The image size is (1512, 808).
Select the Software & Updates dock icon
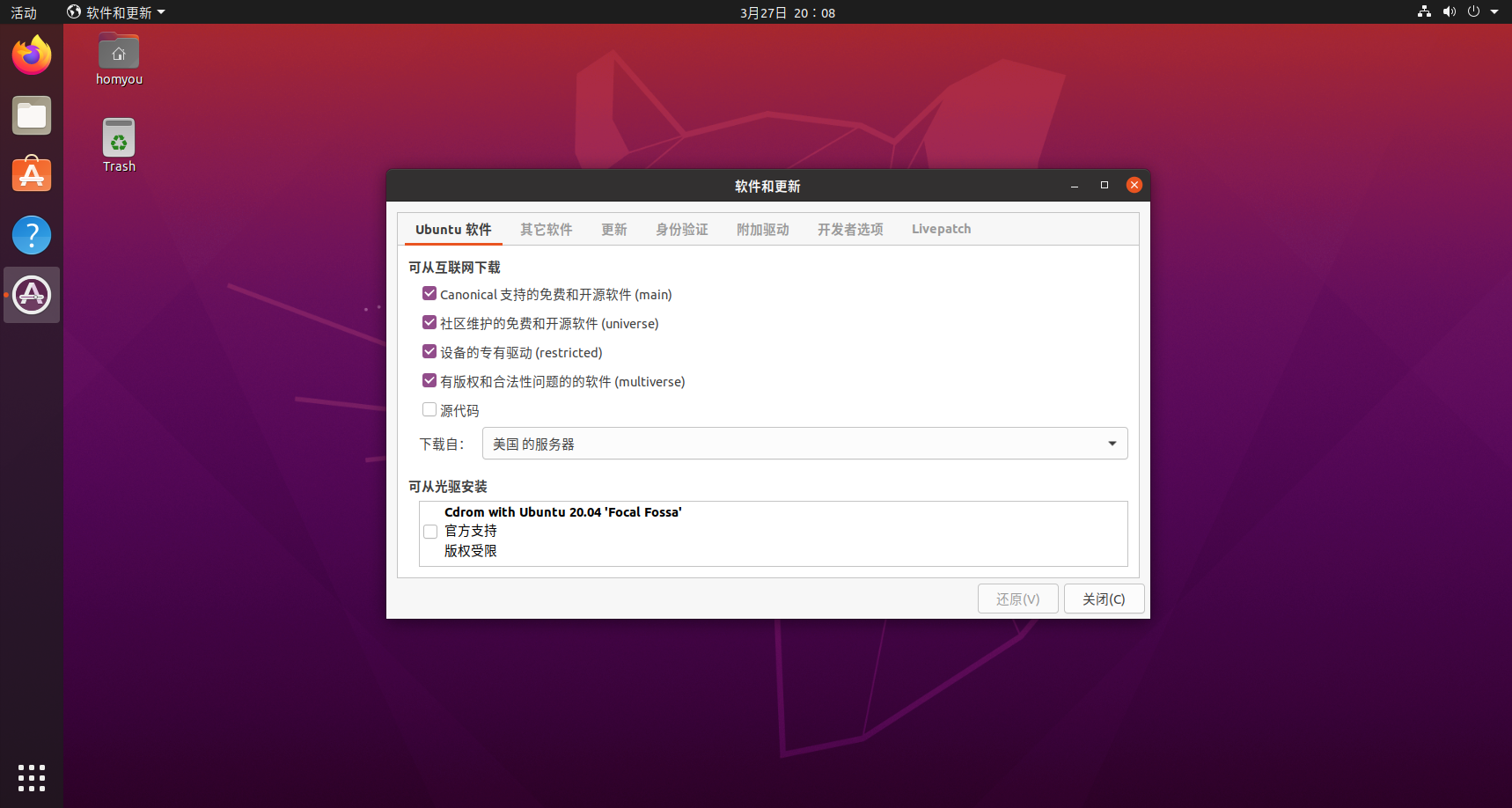[32, 295]
